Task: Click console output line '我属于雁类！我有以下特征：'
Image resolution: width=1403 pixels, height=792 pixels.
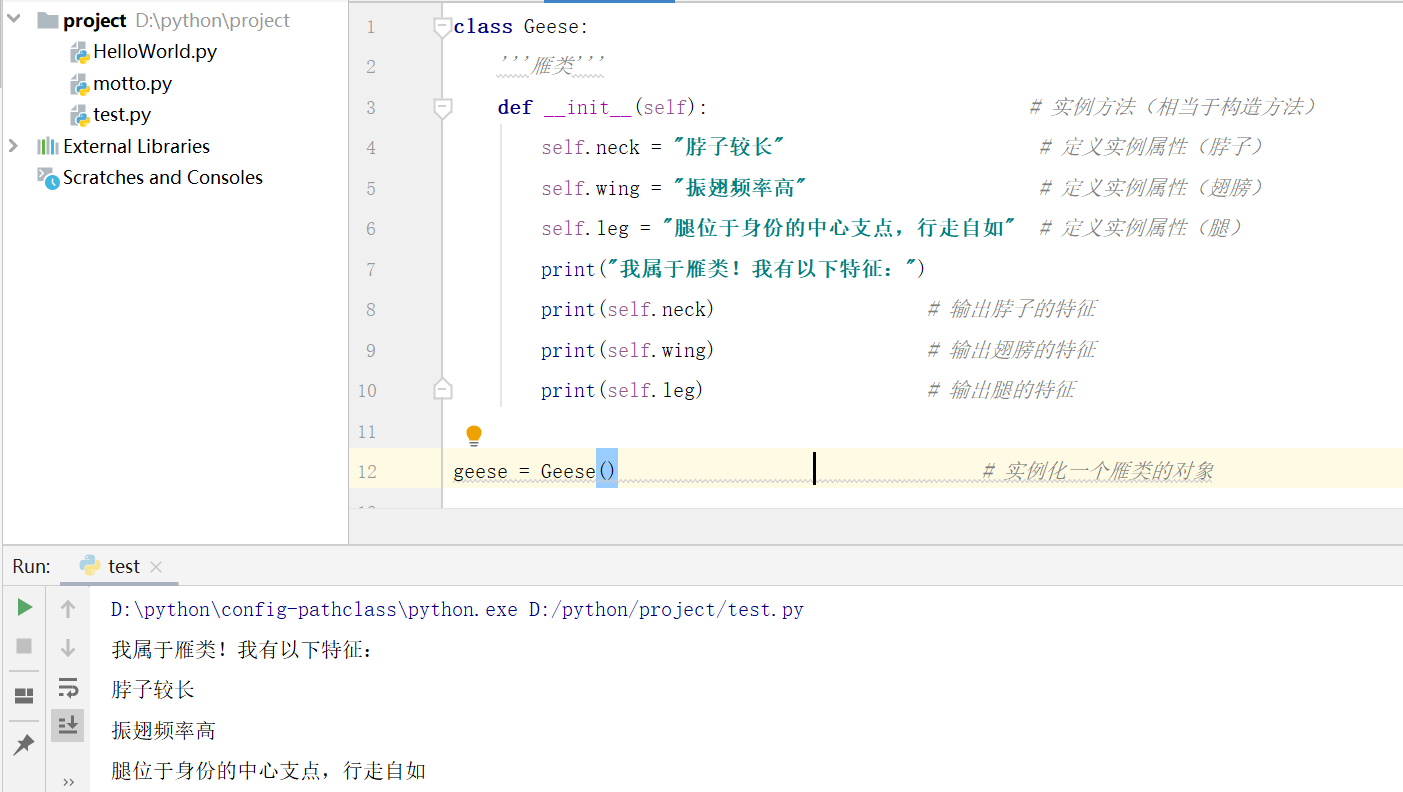Action: point(244,650)
